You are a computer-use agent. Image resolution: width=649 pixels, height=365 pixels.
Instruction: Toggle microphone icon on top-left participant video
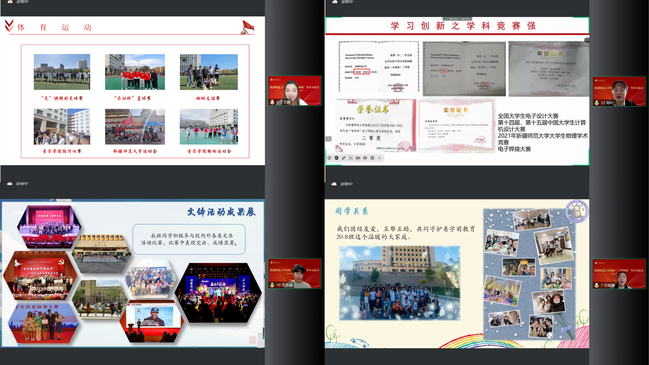pos(272,102)
